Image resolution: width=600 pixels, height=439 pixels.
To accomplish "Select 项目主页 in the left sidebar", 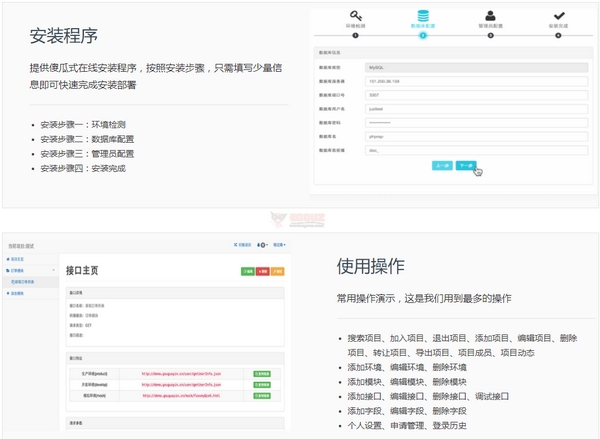I will pos(20,258).
